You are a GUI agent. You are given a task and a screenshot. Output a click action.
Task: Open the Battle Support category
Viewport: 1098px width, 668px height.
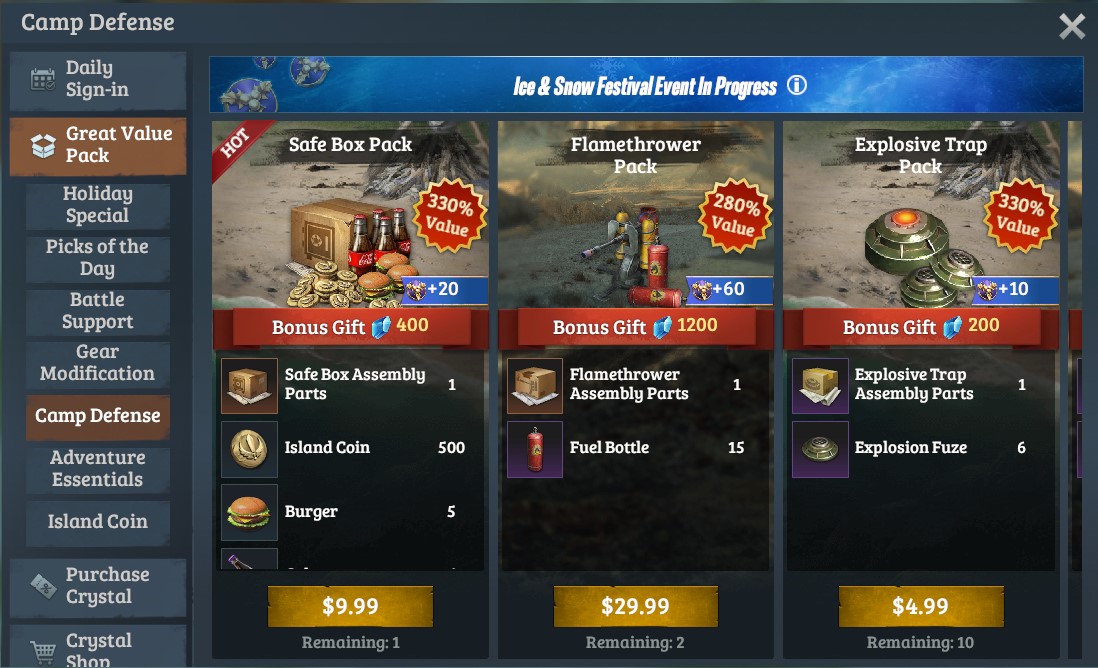tap(98, 311)
